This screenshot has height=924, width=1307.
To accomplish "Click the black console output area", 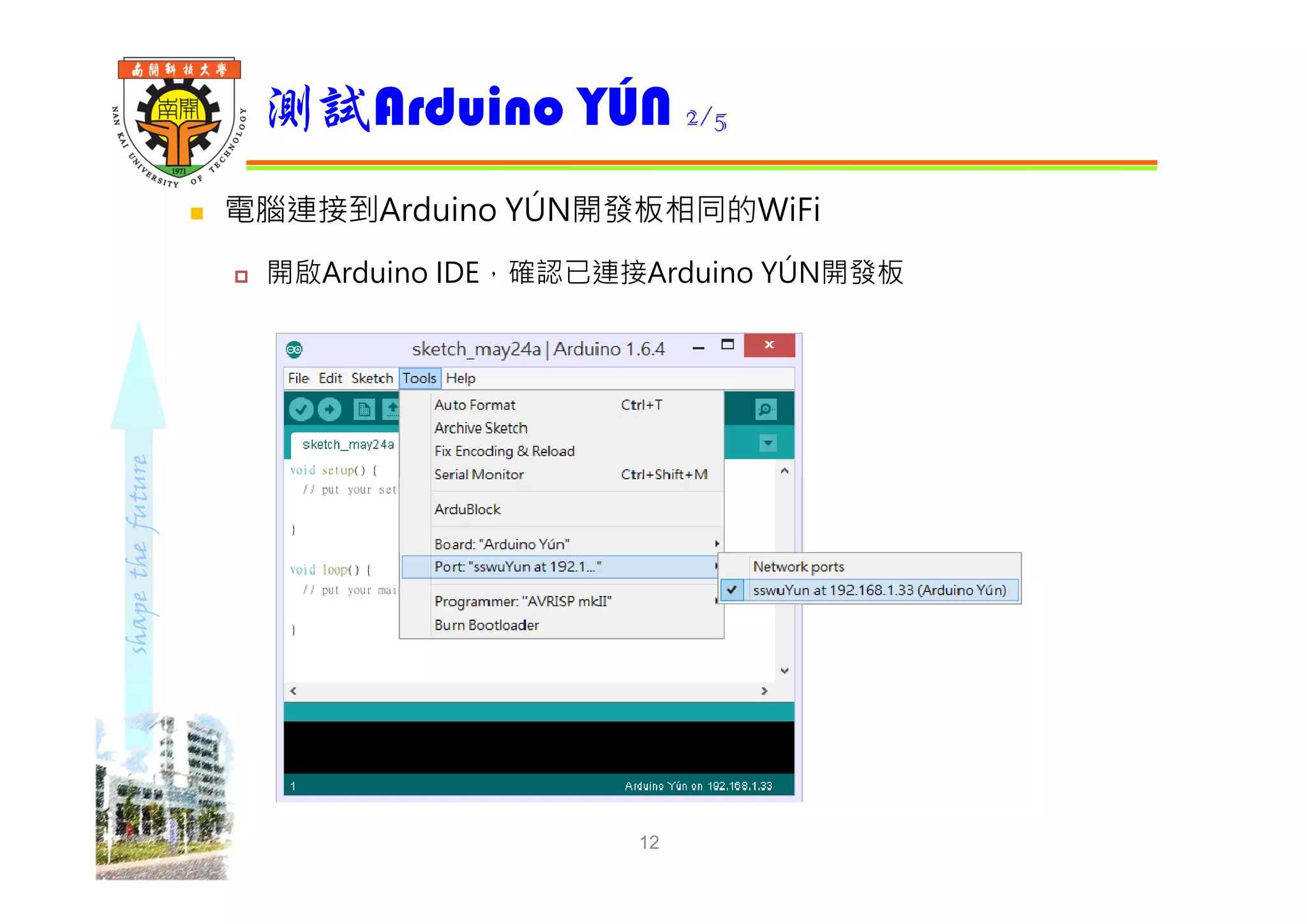I will click(x=539, y=748).
